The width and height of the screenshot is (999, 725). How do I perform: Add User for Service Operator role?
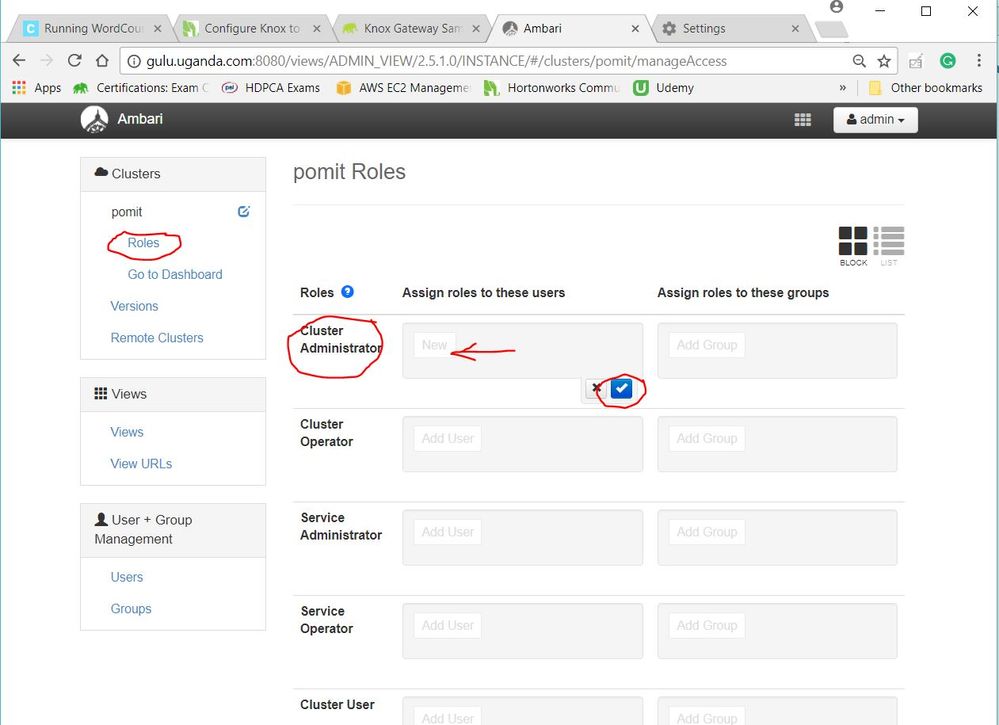point(447,626)
